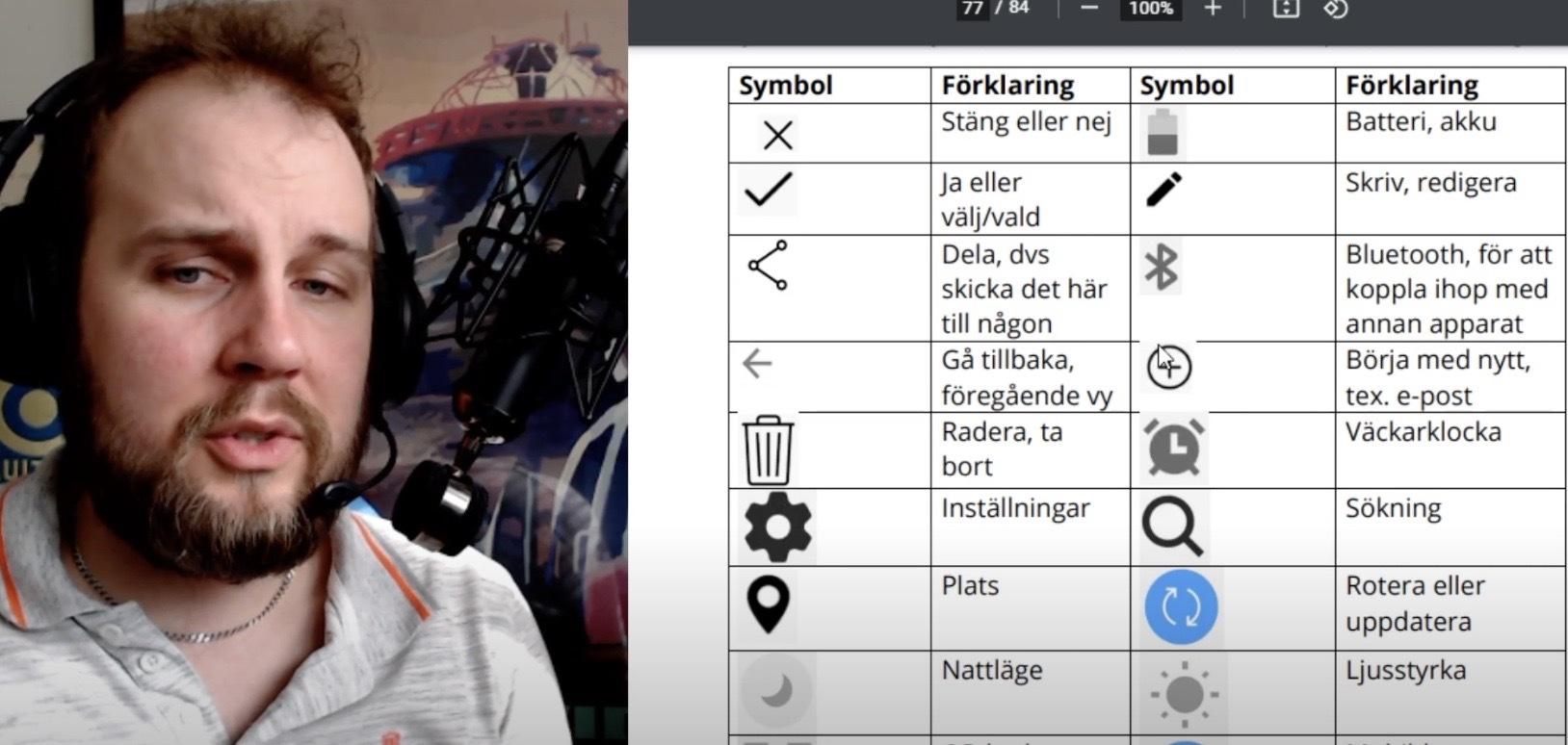The height and width of the screenshot is (745, 1568).
Task: Click the first 'Symbol' column header
Action: (785, 86)
